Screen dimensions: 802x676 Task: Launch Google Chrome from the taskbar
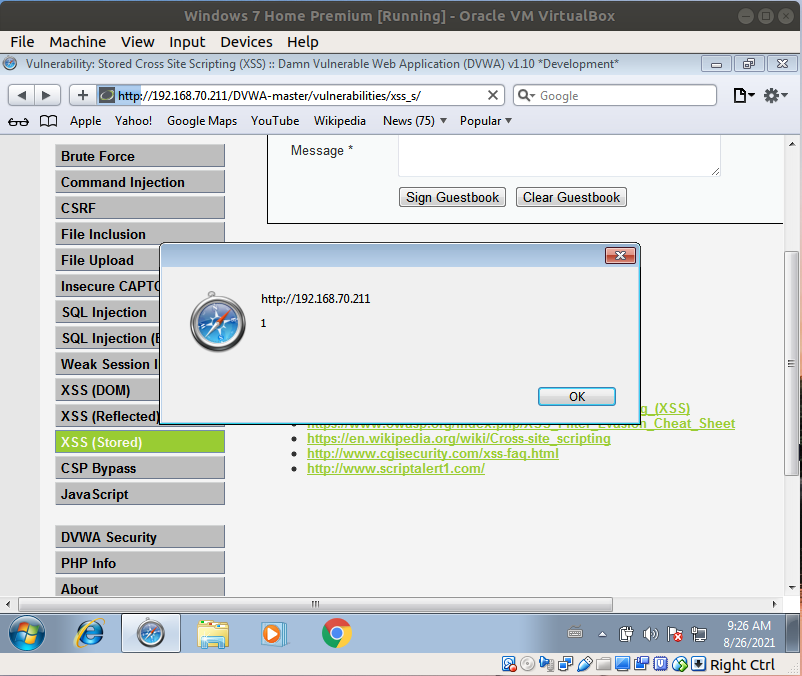coord(337,633)
